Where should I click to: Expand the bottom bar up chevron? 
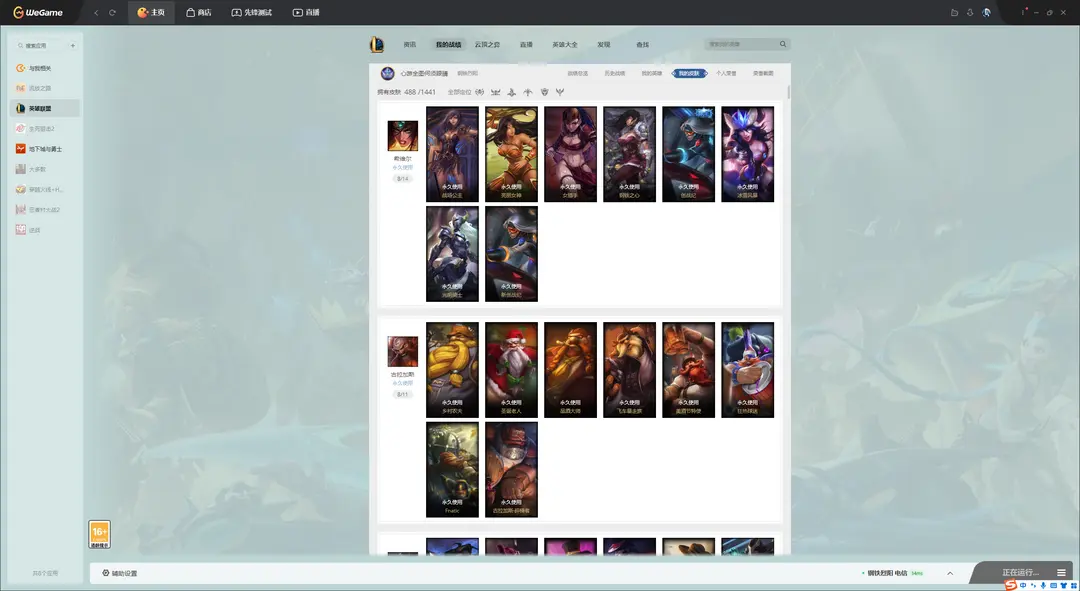[x=950, y=573]
